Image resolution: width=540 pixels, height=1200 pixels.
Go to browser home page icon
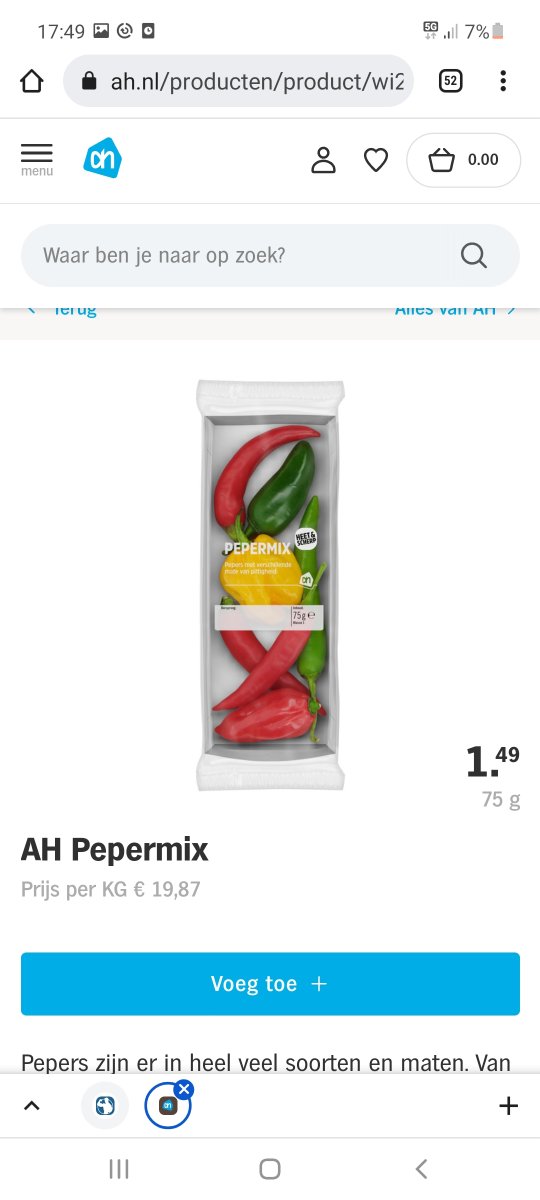click(32, 81)
